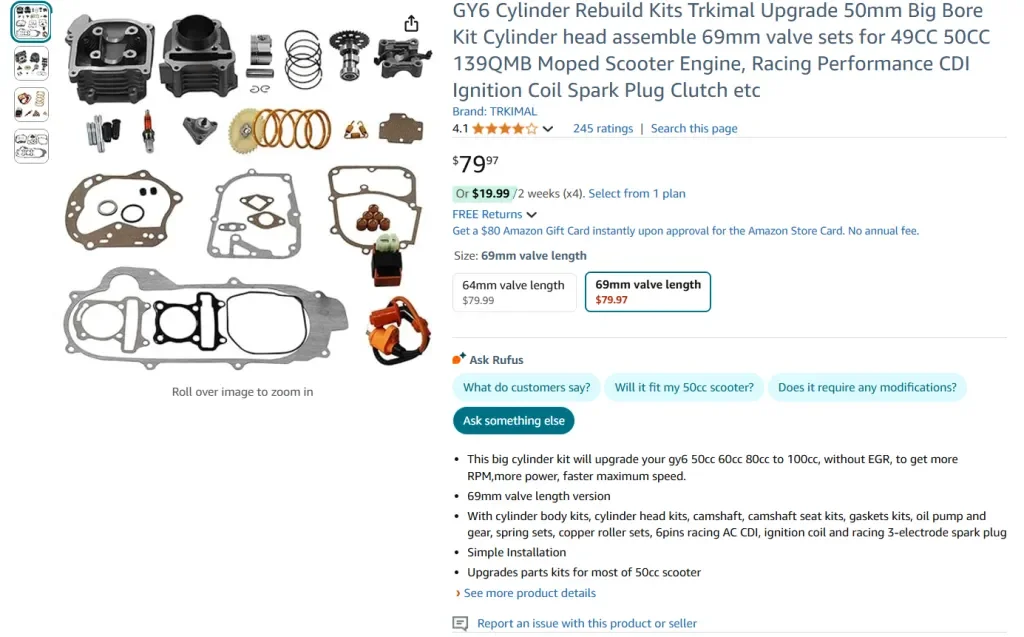
Task: Expand See more product details
Action: pos(529,593)
